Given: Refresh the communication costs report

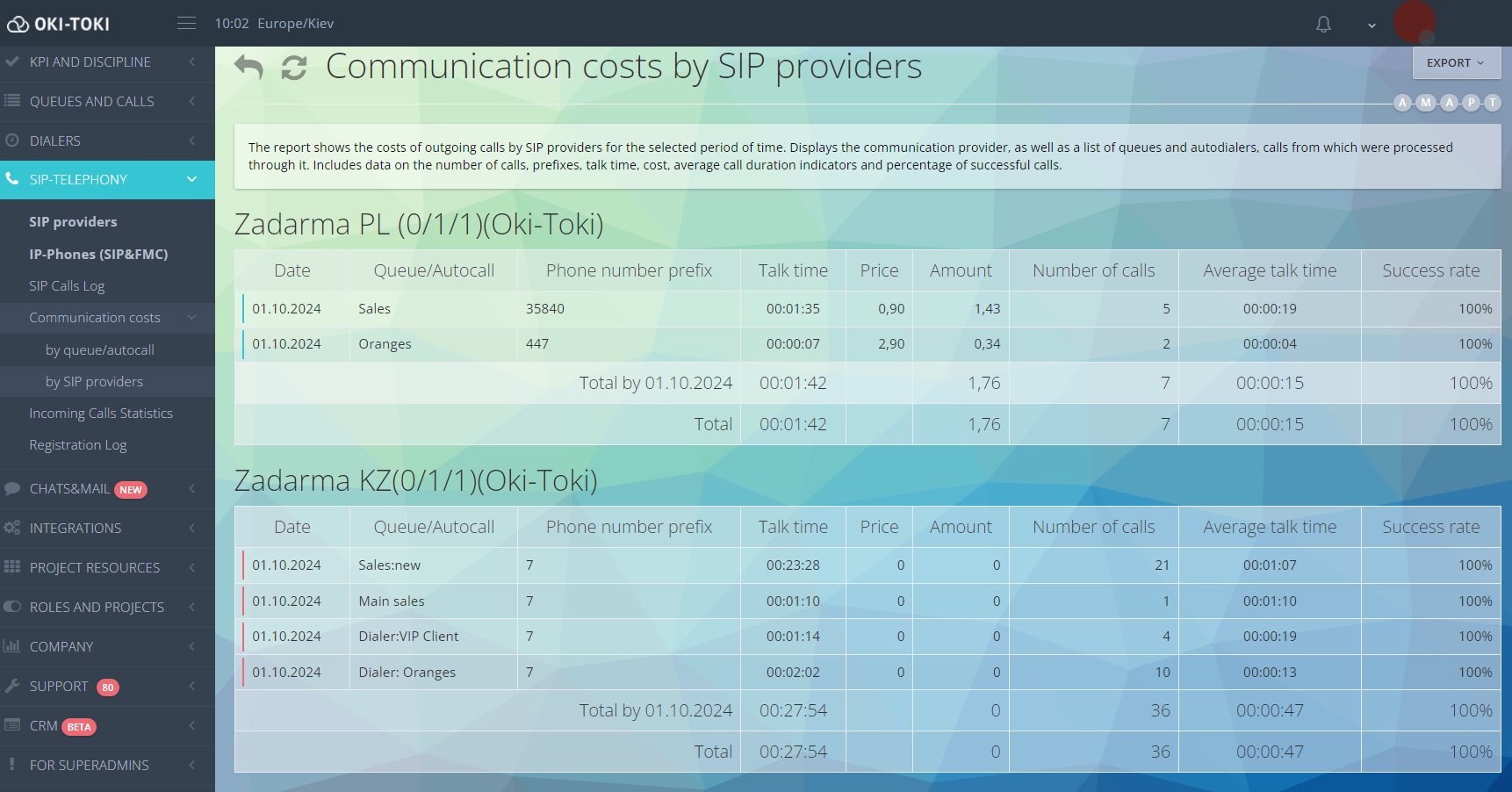Looking at the screenshot, I should tap(293, 68).
